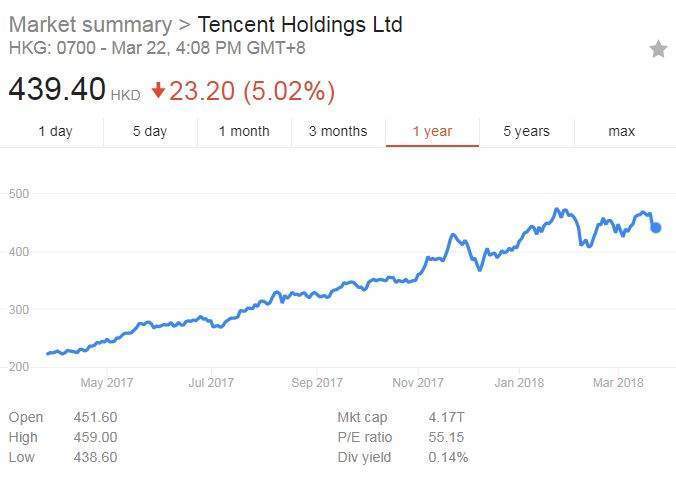Click the P/E ratio 55.15 value
This screenshot has height=483, width=676.
point(446,437)
